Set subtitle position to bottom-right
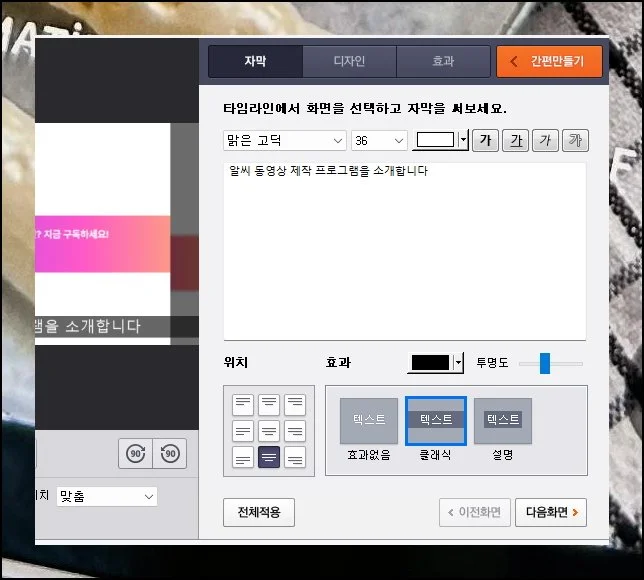 (x=294, y=458)
